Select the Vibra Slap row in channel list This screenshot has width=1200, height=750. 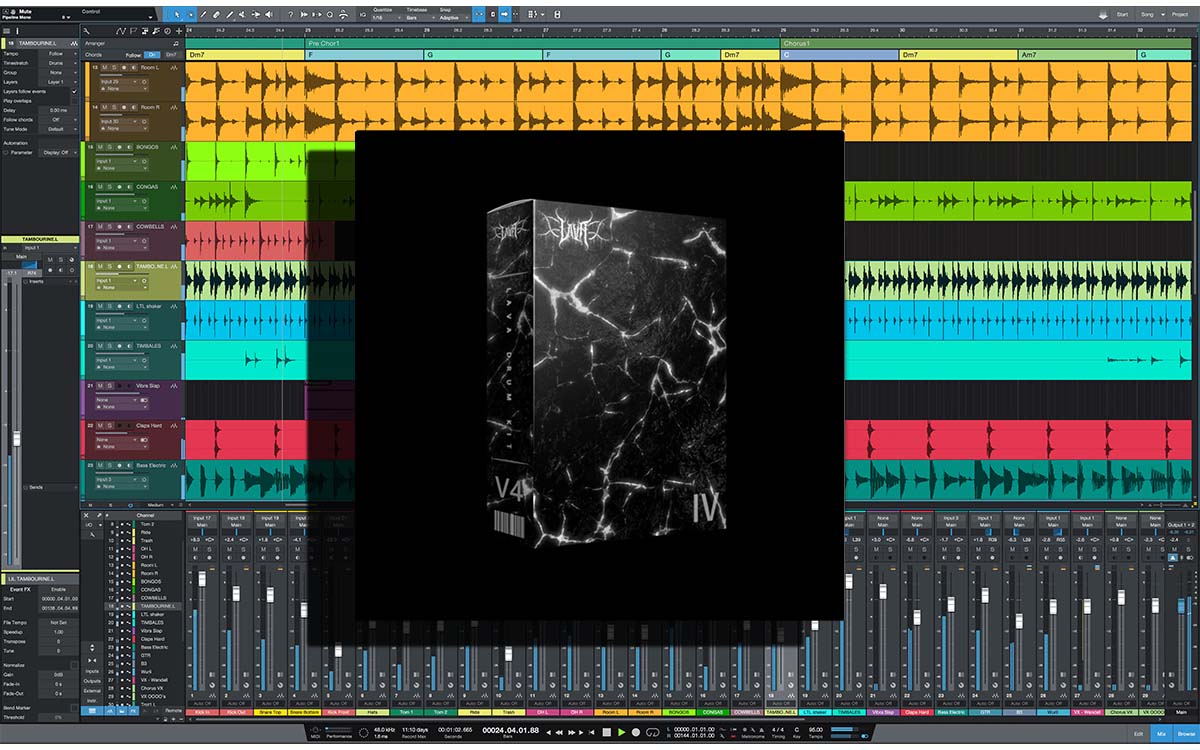144,631
